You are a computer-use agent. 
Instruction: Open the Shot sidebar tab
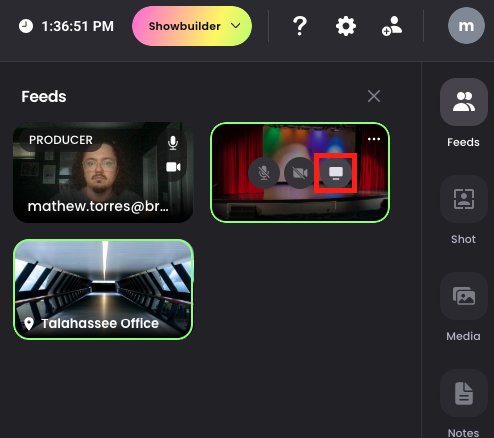464,210
